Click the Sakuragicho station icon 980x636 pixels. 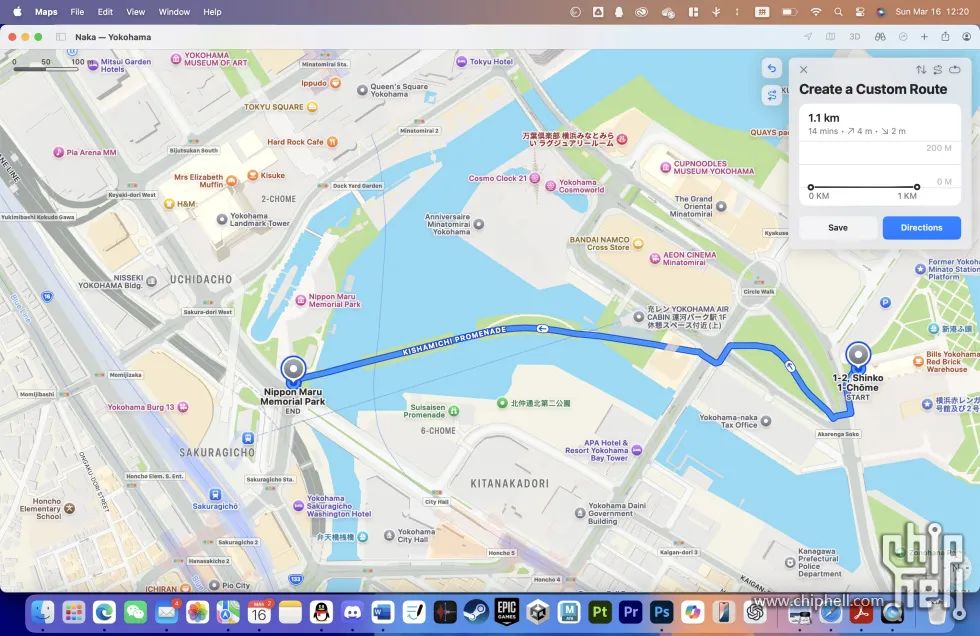pos(215,495)
